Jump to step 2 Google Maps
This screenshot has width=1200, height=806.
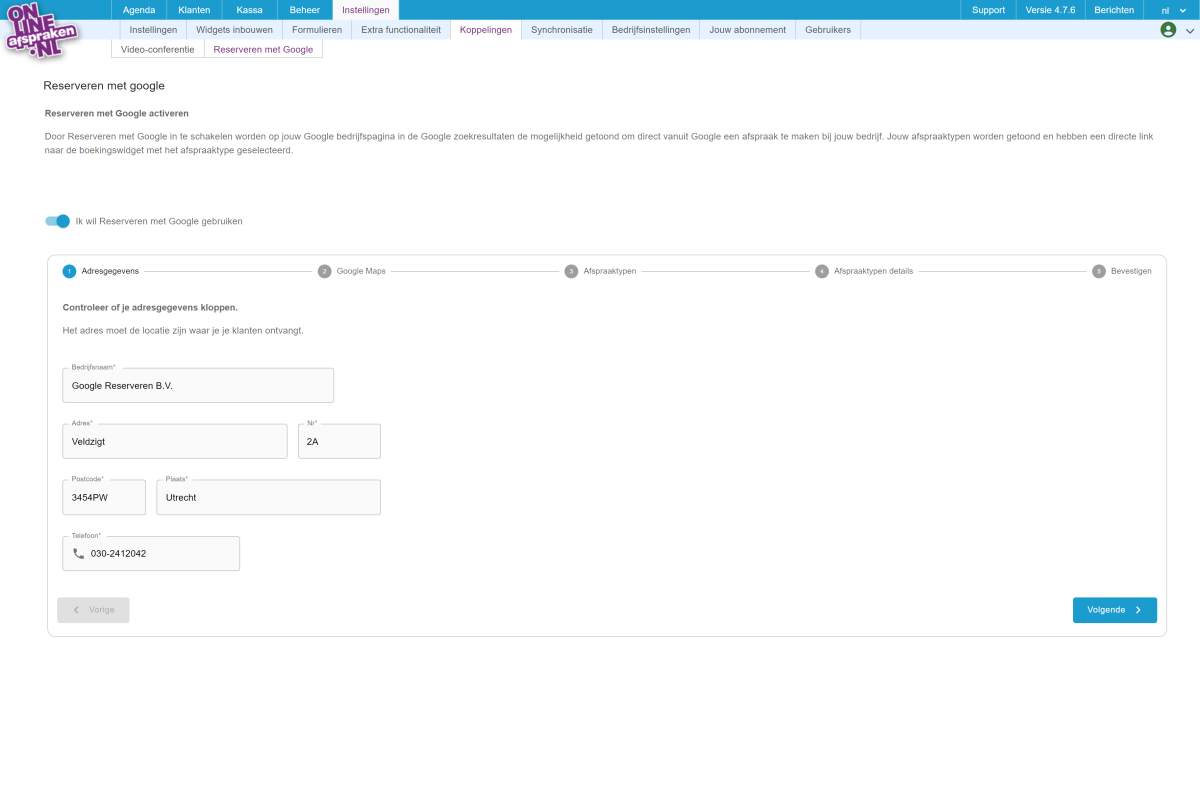tap(352, 271)
